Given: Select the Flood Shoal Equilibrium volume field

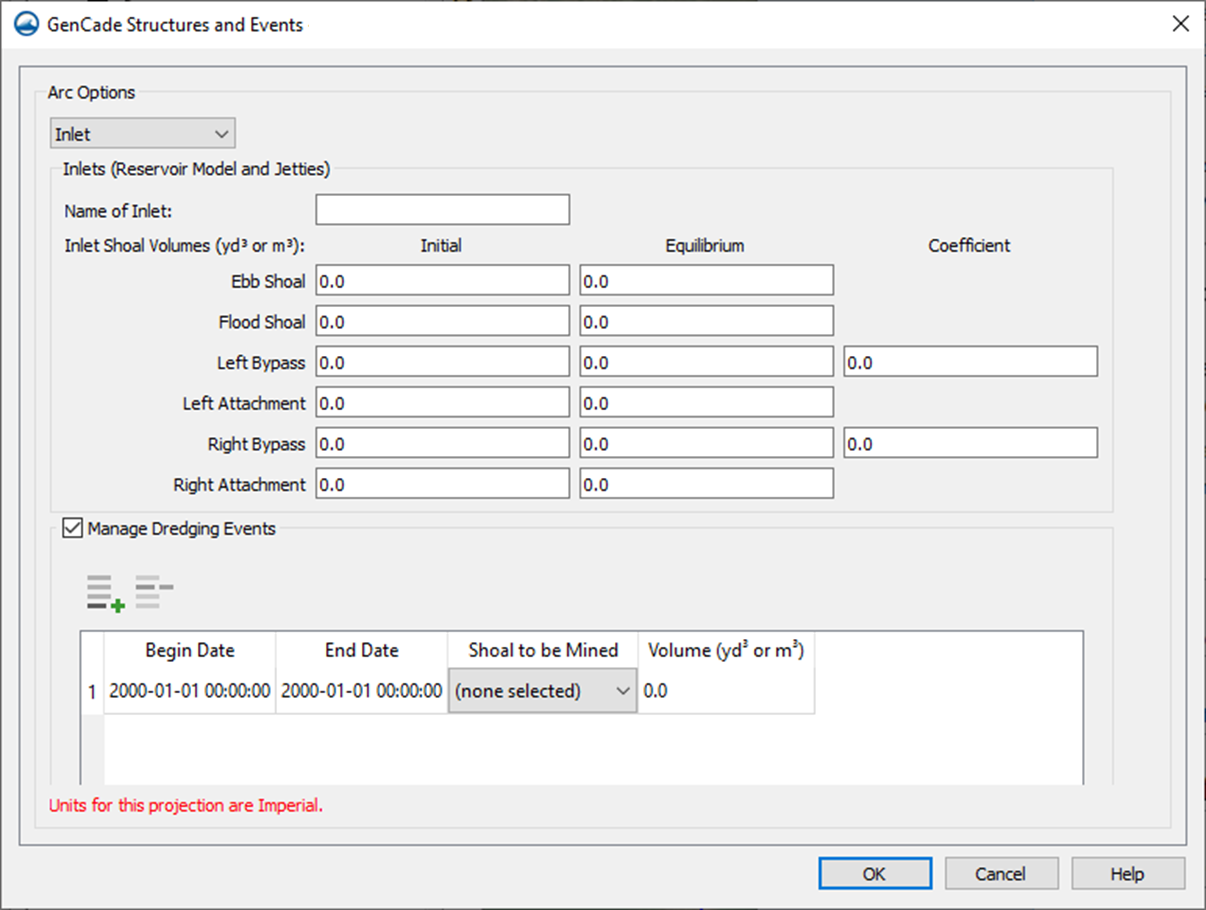Looking at the screenshot, I should click(x=706, y=322).
